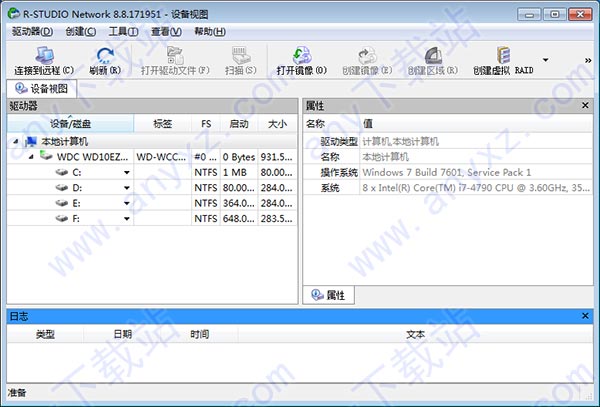Click the 操作系统 property row
This screenshot has width=600, height=407.
click(x=448, y=172)
